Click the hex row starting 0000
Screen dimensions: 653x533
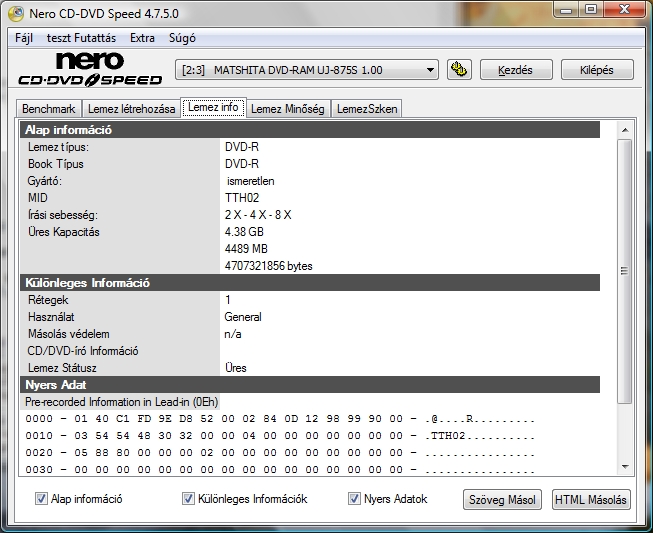tap(280, 419)
